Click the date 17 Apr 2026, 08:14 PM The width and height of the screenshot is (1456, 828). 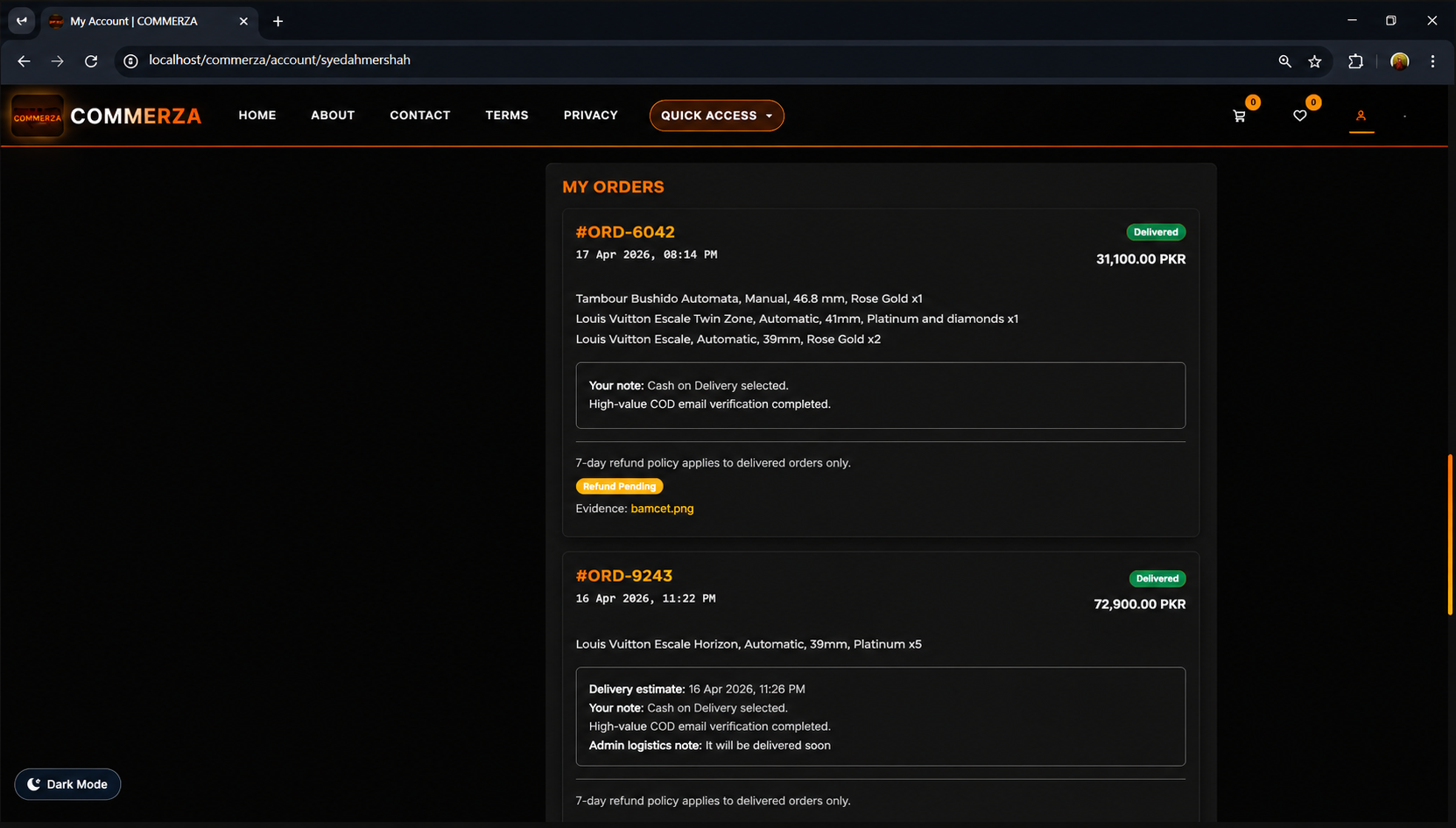[646, 255]
